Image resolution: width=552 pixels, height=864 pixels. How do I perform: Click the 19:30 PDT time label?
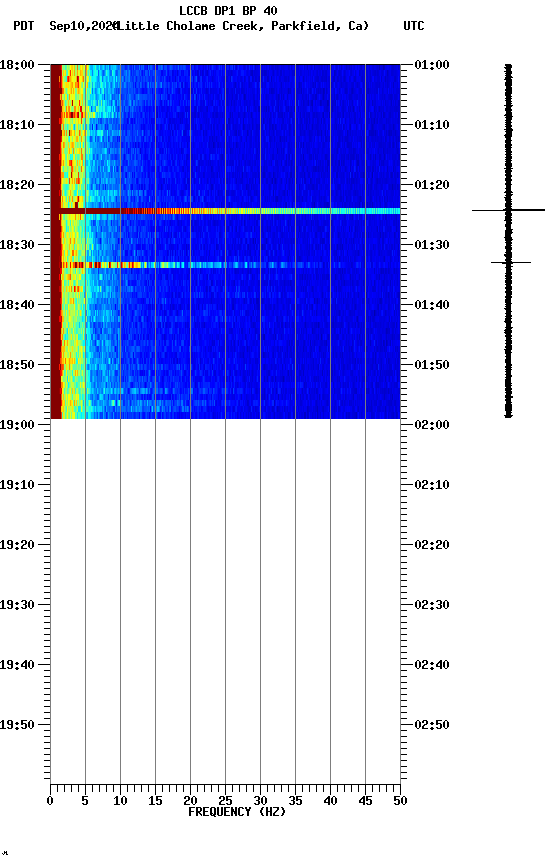17,605
